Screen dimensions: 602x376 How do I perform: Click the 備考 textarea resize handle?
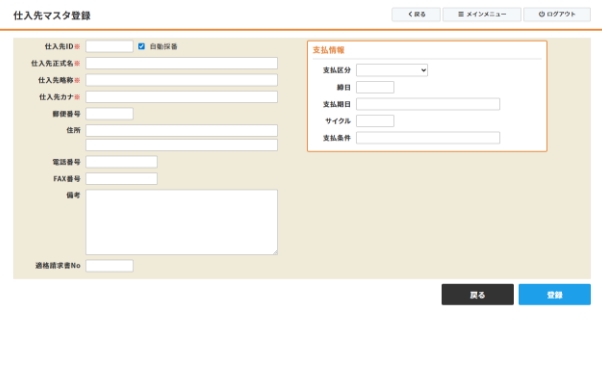click(x=275, y=252)
